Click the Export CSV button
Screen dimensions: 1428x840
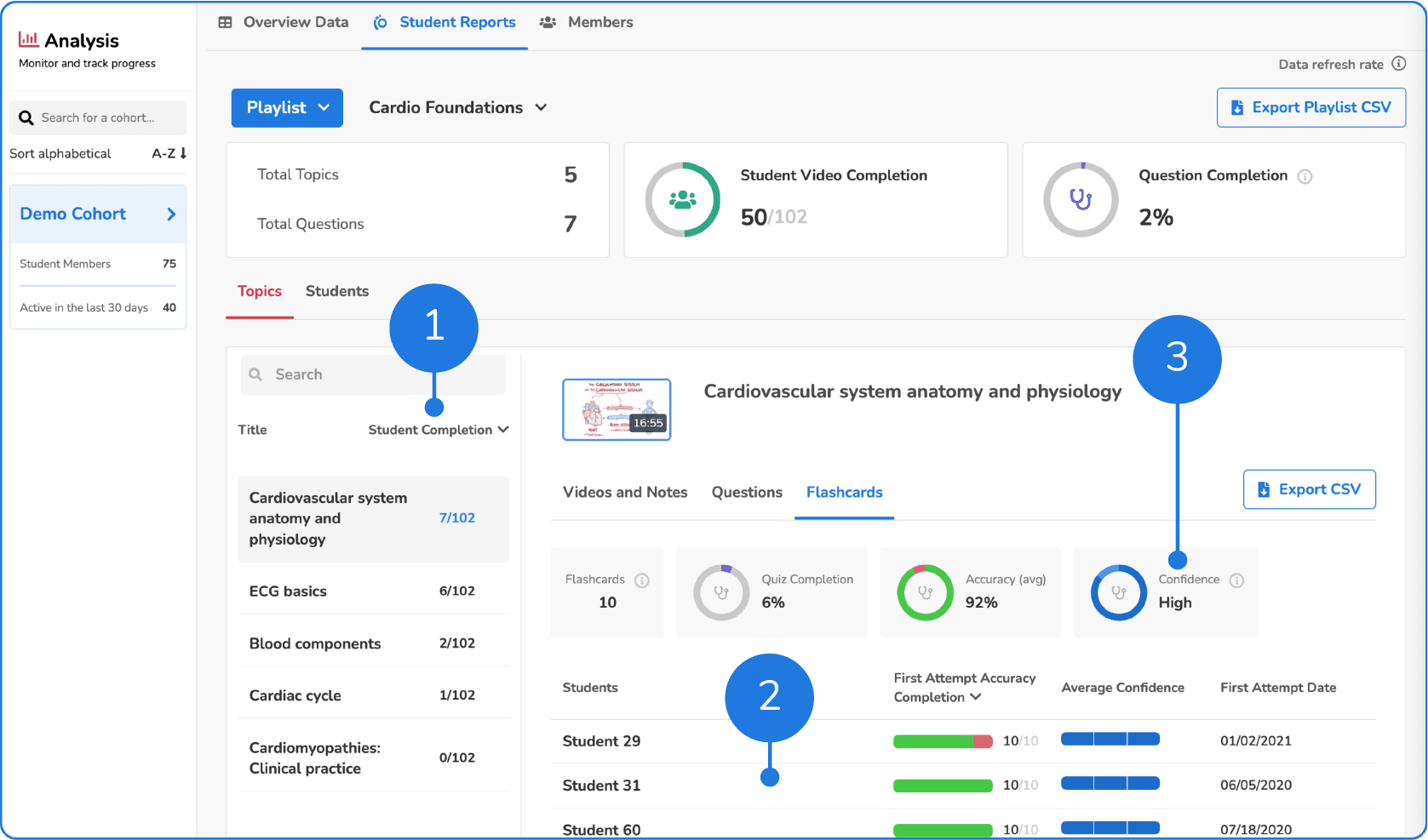pos(1309,489)
